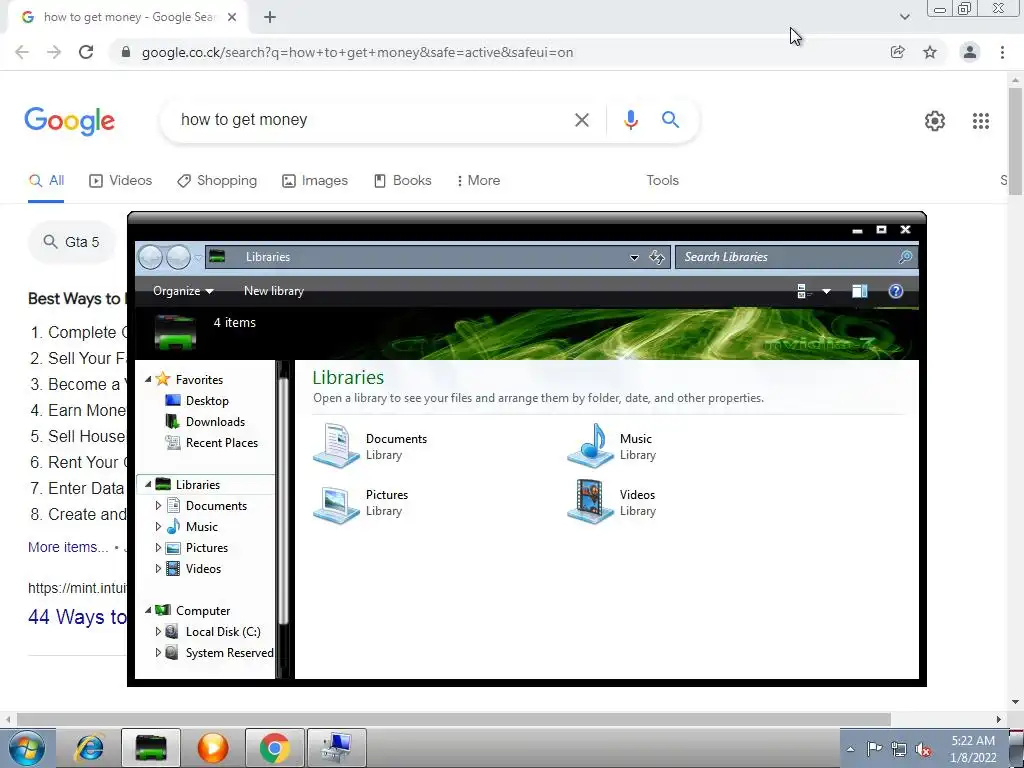
Task: Select Downloads in Favorites
Action: pyautogui.click(x=215, y=422)
